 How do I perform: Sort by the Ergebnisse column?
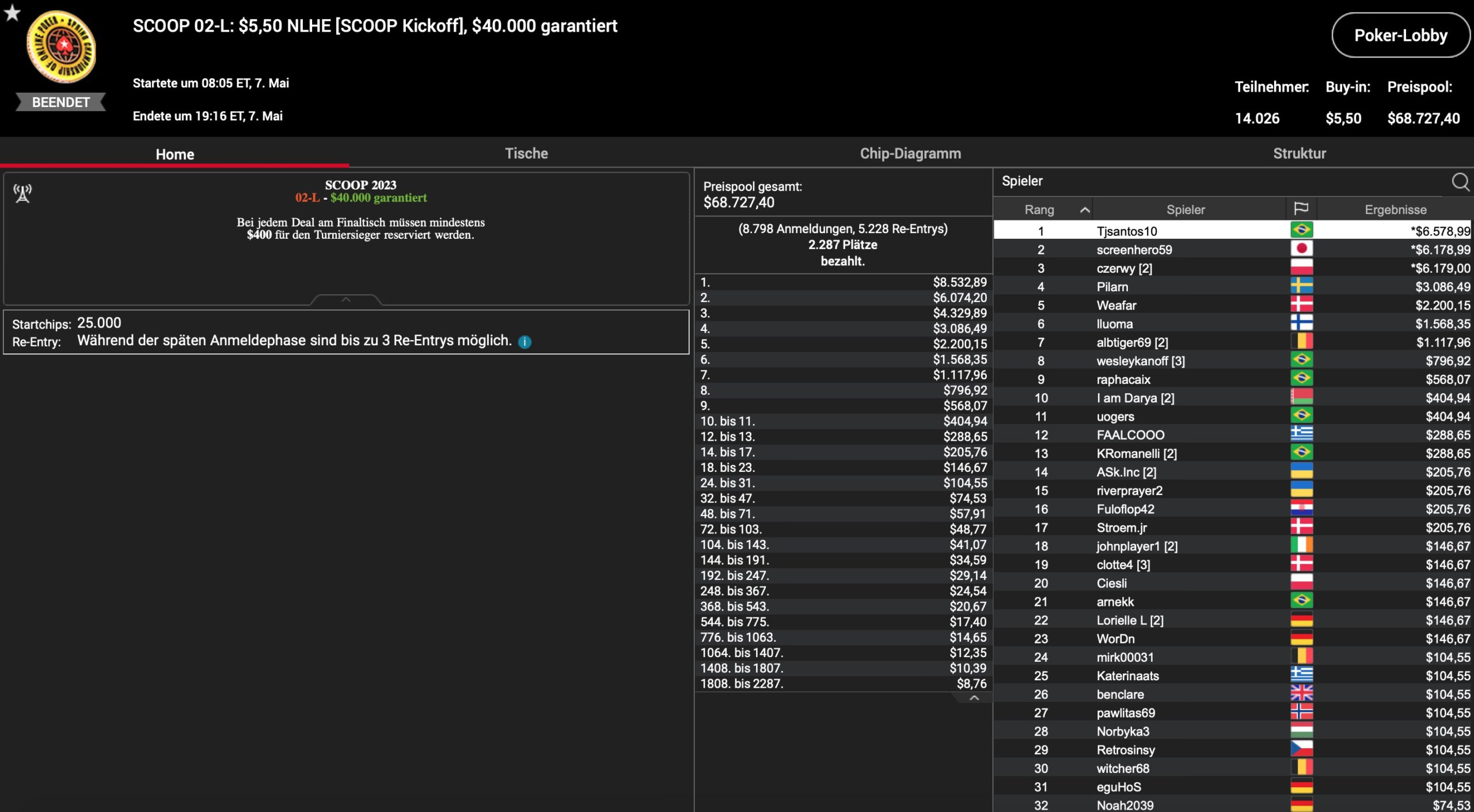1395,209
